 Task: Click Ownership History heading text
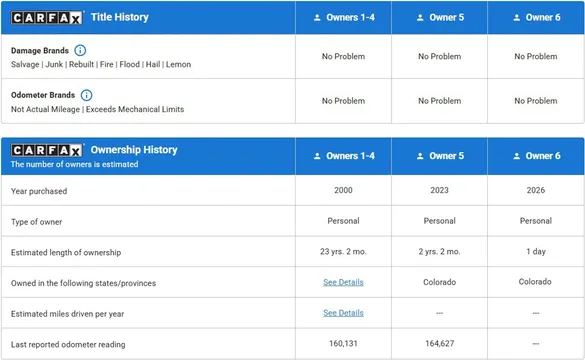coord(134,150)
